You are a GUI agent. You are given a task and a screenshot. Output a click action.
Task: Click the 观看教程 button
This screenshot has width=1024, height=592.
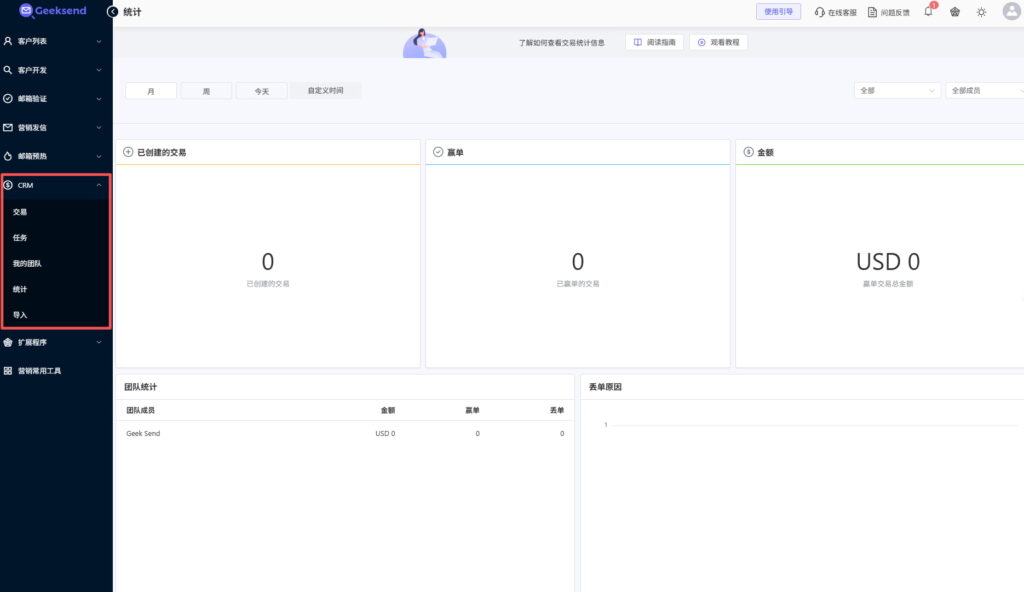click(x=718, y=42)
